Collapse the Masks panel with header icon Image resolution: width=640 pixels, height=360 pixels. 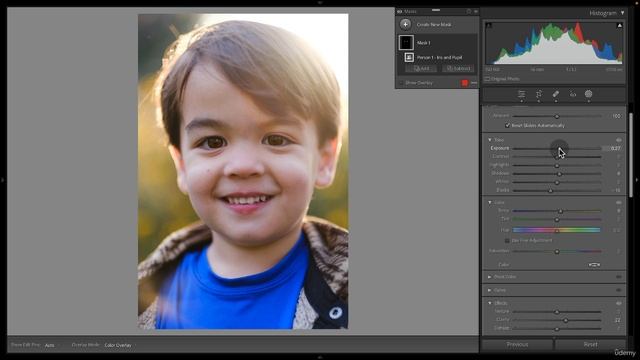(476, 11)
